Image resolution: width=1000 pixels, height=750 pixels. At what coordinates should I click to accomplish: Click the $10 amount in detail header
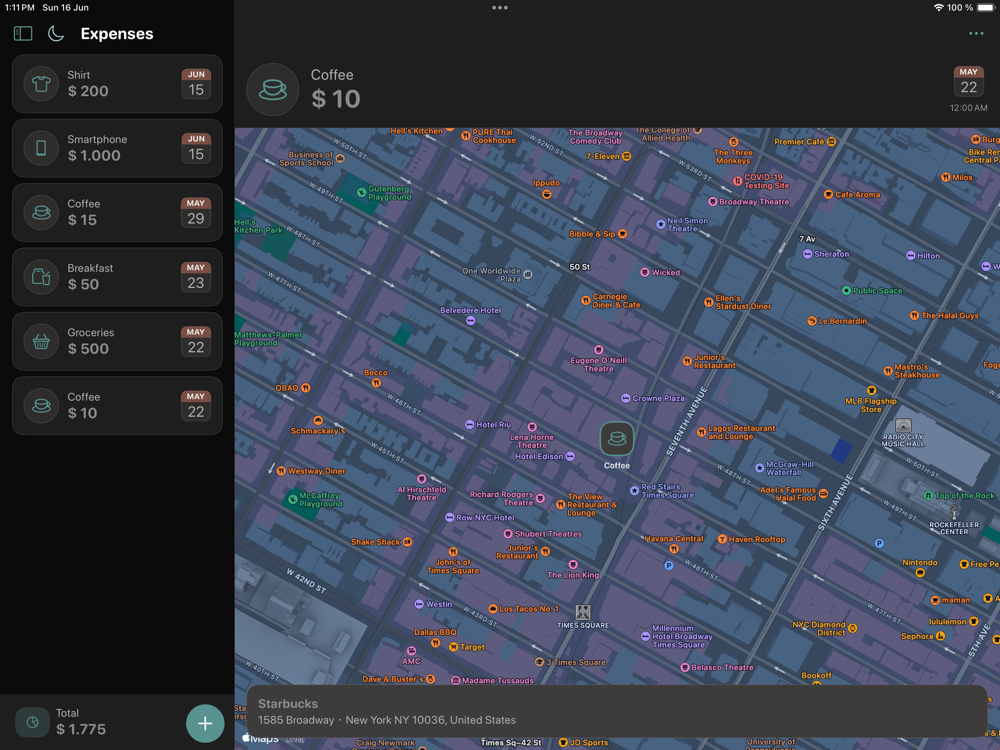(336, 99)
